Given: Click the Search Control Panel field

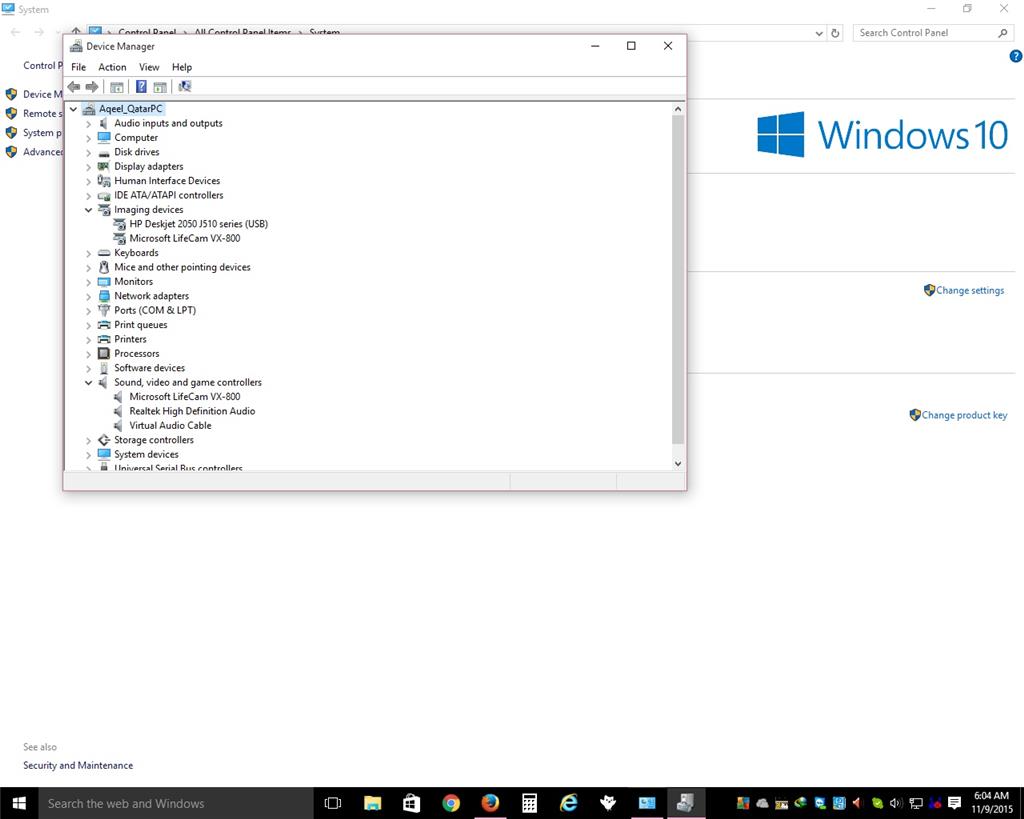Looking at the screenshot, I should tap(925, 33).
